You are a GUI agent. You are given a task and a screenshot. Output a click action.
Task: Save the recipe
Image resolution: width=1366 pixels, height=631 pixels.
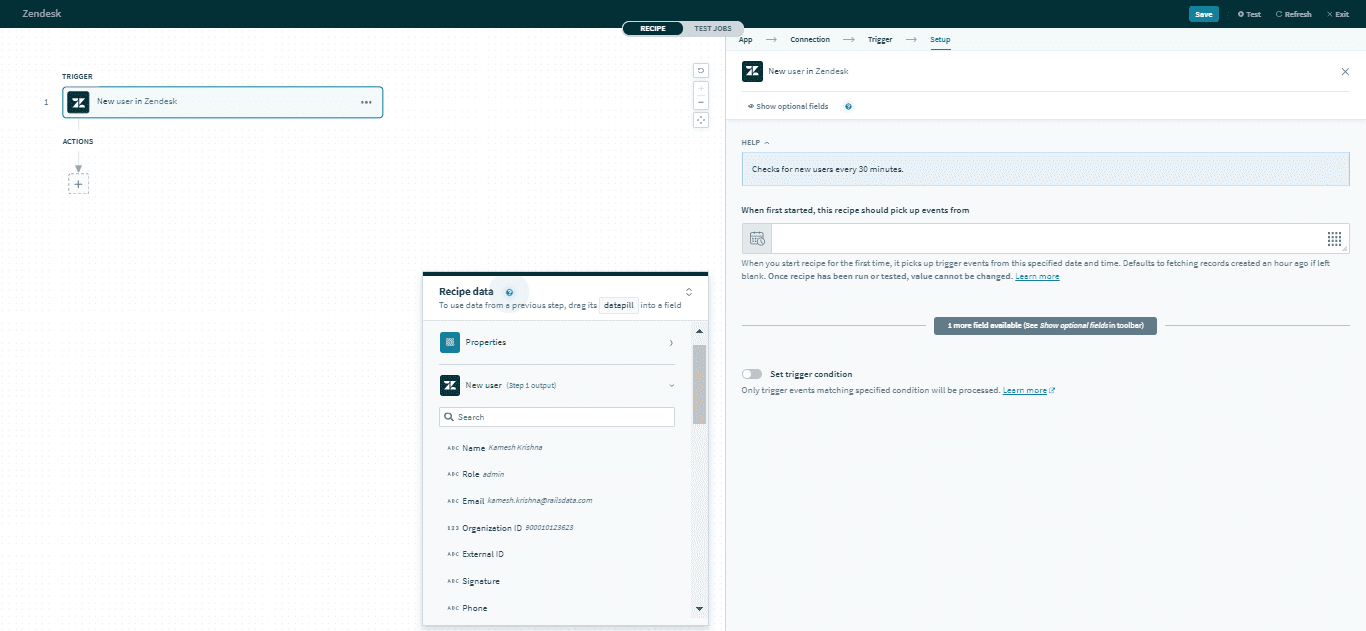pos(1204,13)
